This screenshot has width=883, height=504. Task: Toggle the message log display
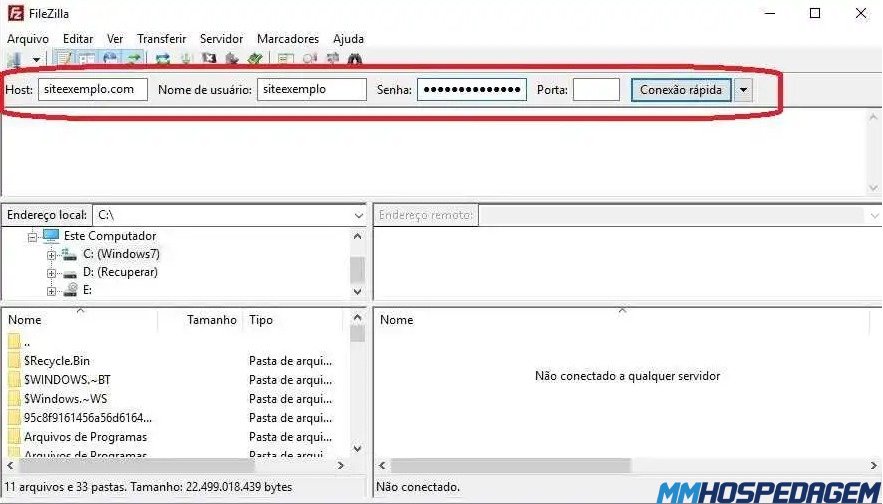click(x=64, y=59)
